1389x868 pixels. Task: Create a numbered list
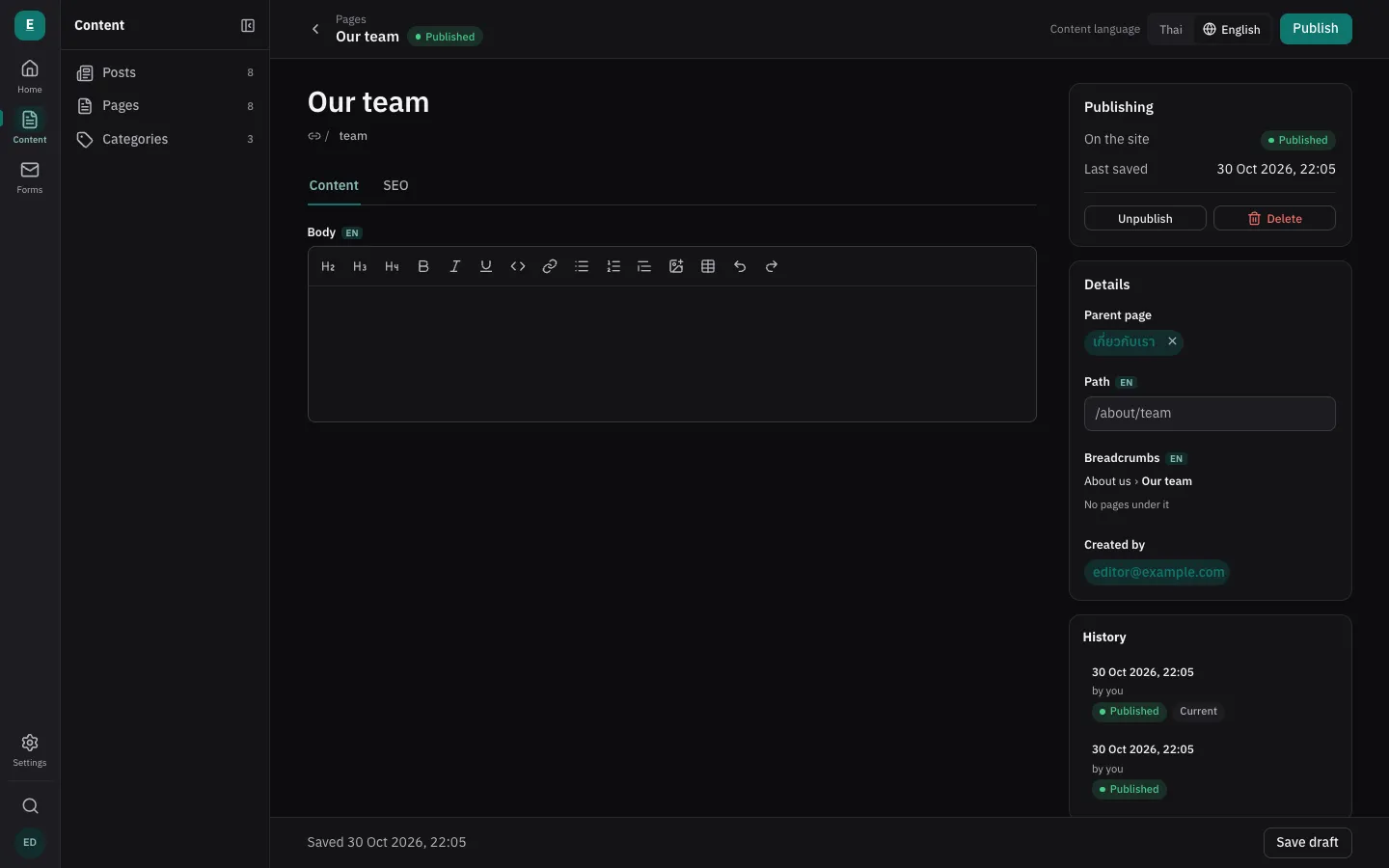pos(613,266)
